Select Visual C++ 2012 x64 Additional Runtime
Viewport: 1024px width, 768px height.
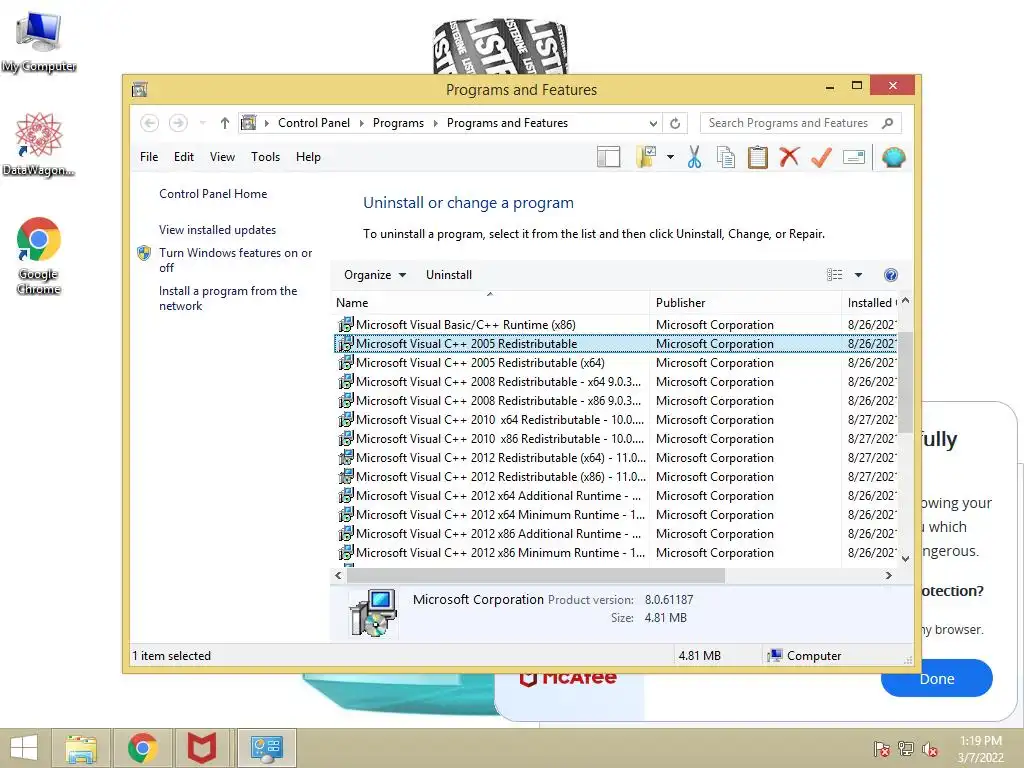[x=615, y=496]
